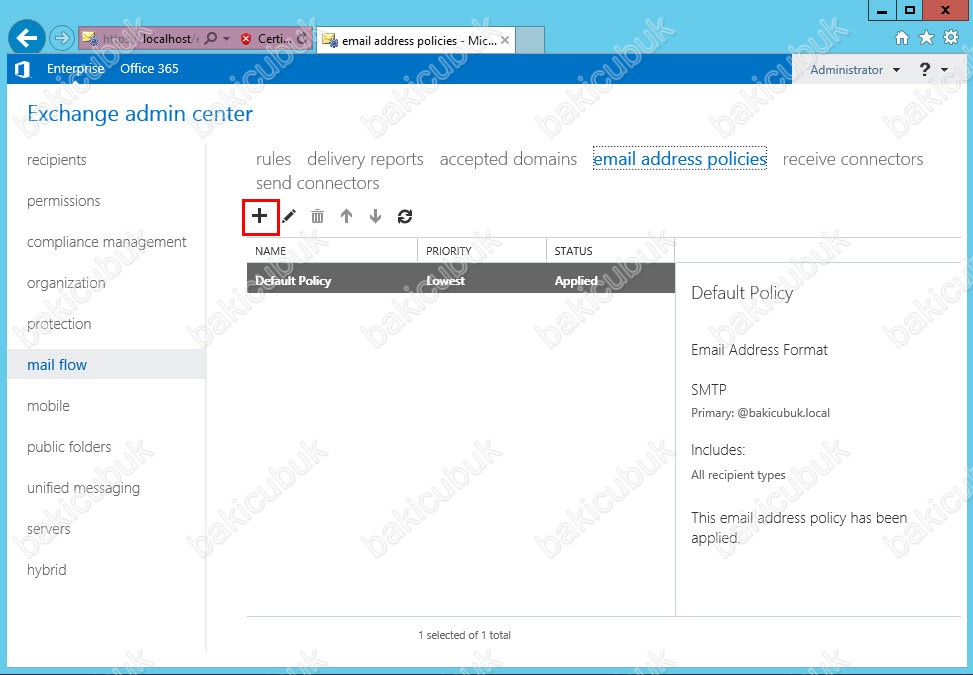The width and height of the screenshot is (973, 675).
Task: Open mobile in the left navigation
Action: 48,406
